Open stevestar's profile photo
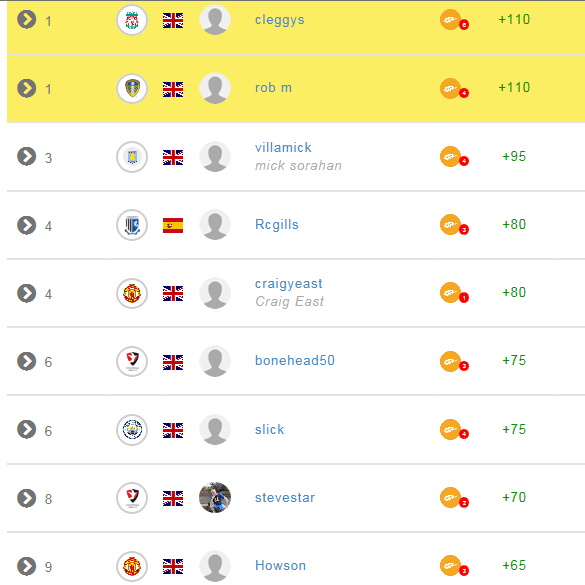The image size is (585, 585). [x=215, y=498]
